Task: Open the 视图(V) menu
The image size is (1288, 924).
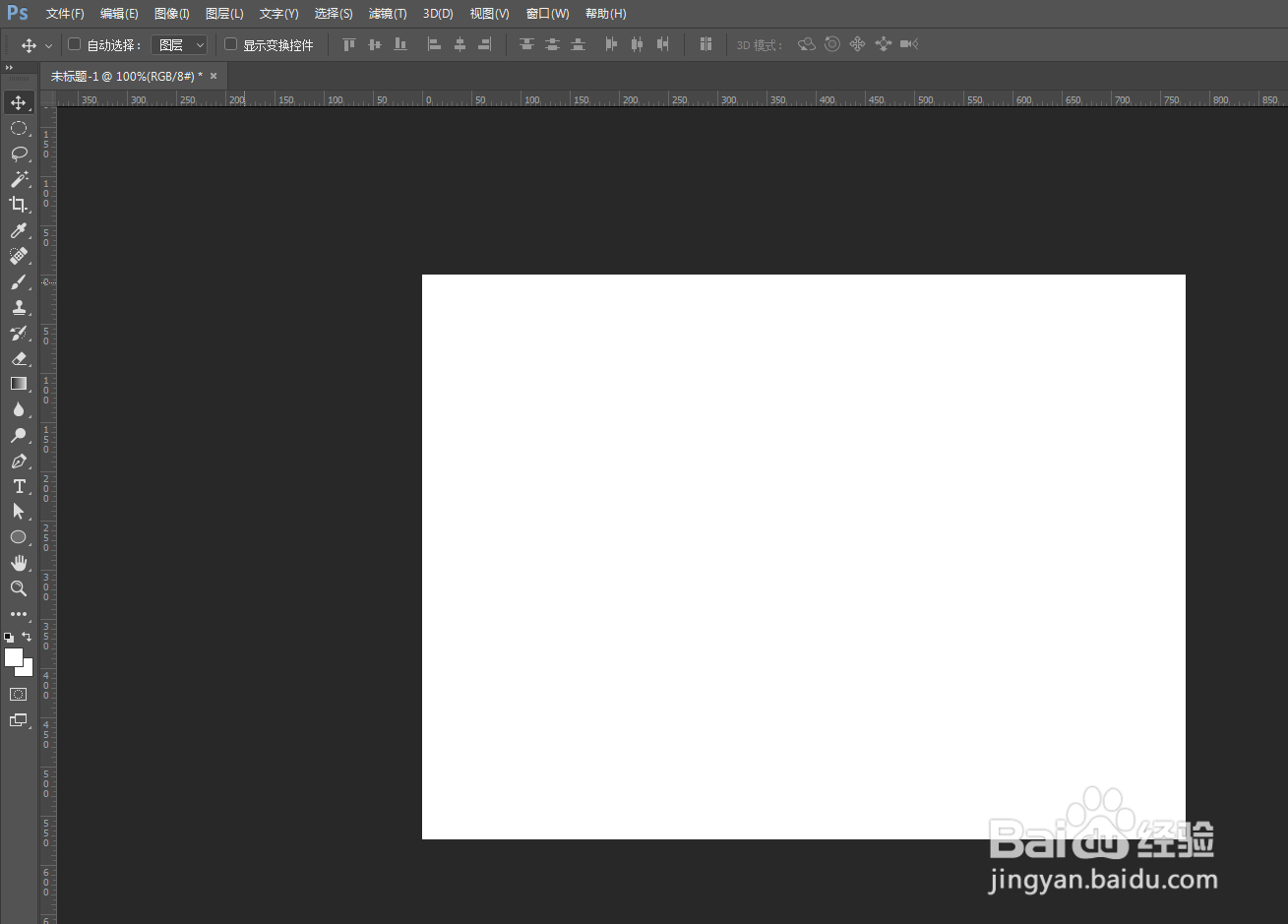Action: click(x=489, y=14)
